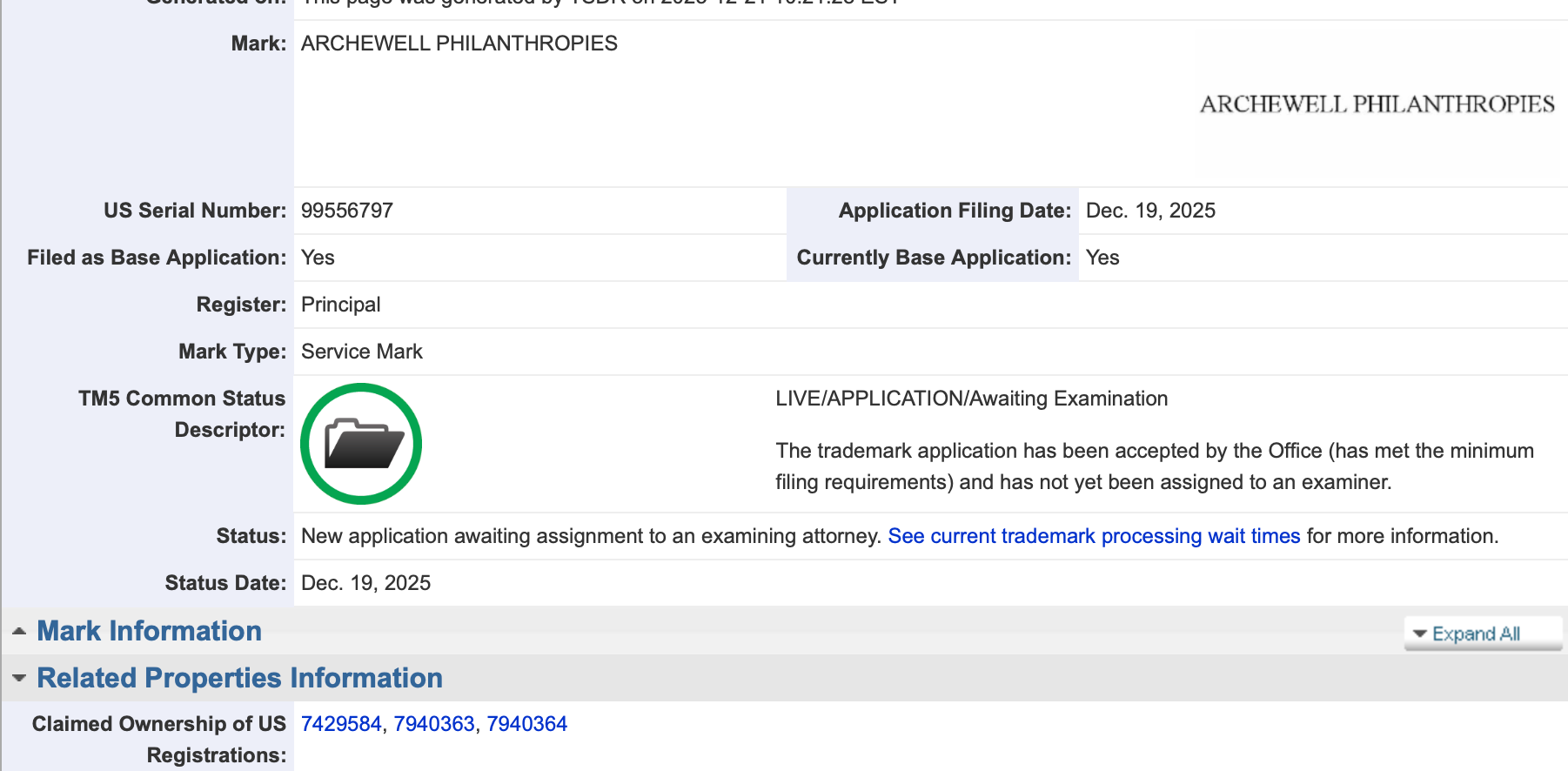The width and height of the screenshot is (1568, 771).
Task: Click the Filed as Base Application value Yes
Action: [x=318, y=258]
